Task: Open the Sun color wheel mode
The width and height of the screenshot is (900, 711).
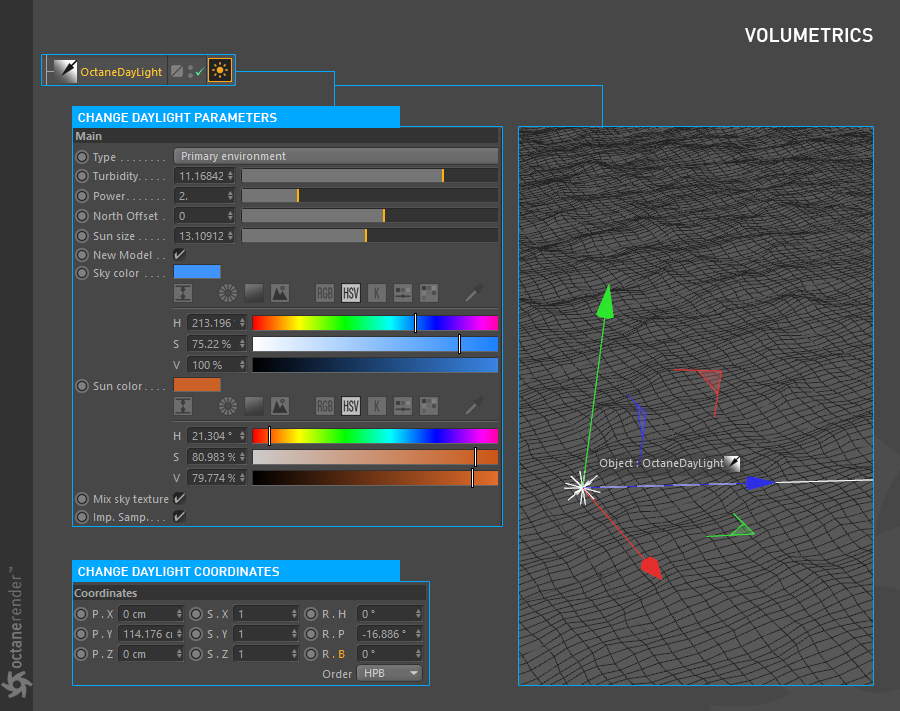Action: [x=227, y=406]
